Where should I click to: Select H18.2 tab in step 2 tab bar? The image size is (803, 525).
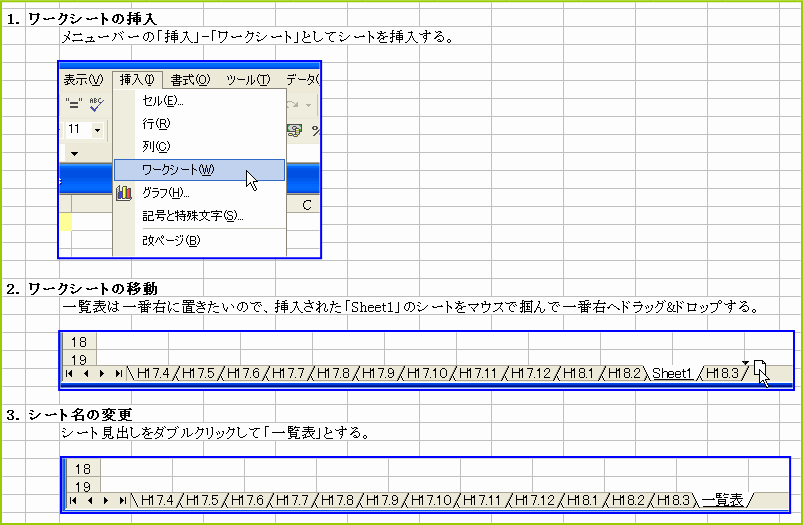(624, 373)
